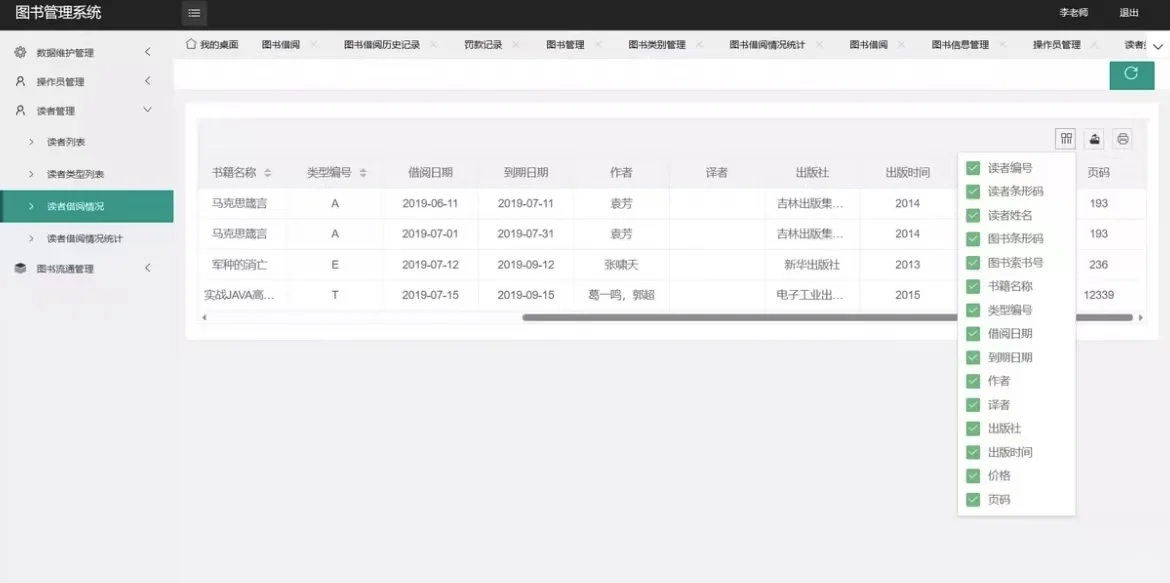Screen dimensions: 1170x583
Task: Click the 退出 logout button
Action: tap(1128, 11)
